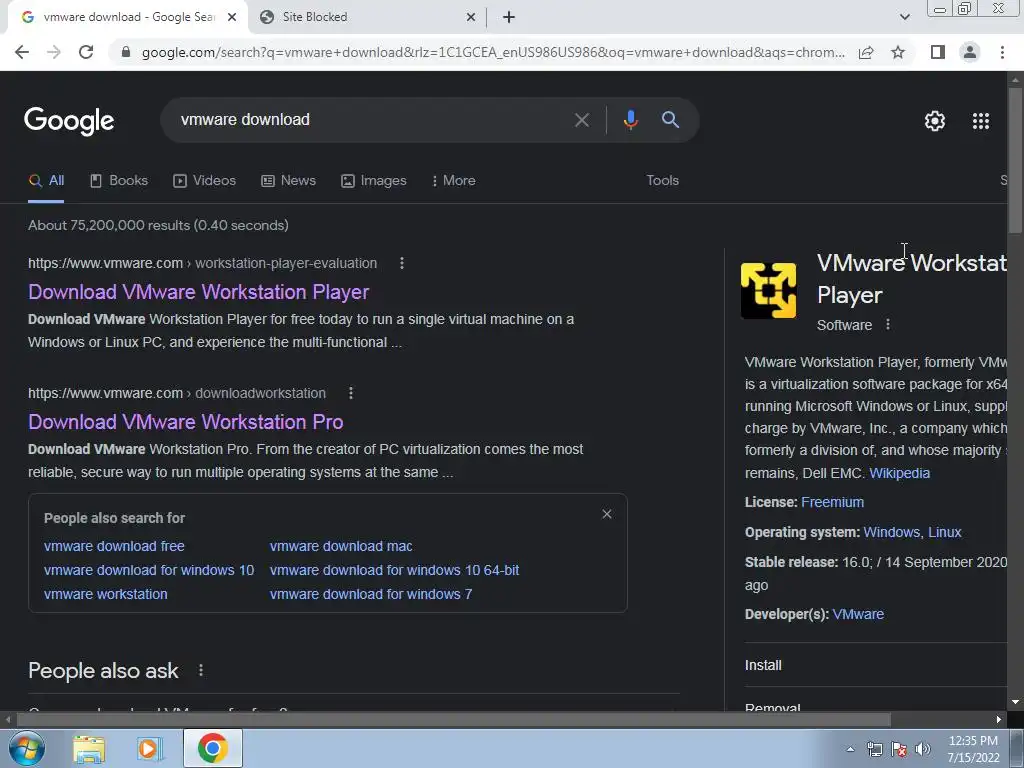Reload the current page
This screenshot has width=1024, height=768.
pyautogui.click(x=86, y=52)
